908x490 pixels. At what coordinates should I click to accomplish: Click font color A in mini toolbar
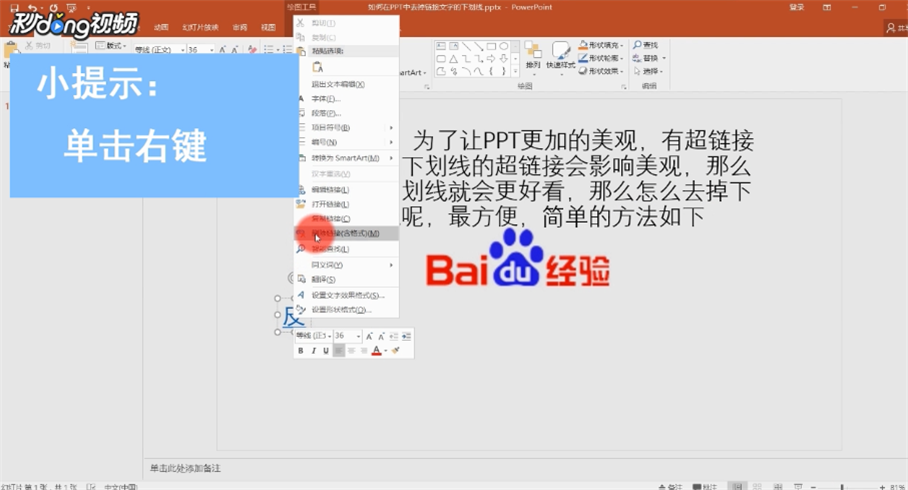click(x=376, y=350)
